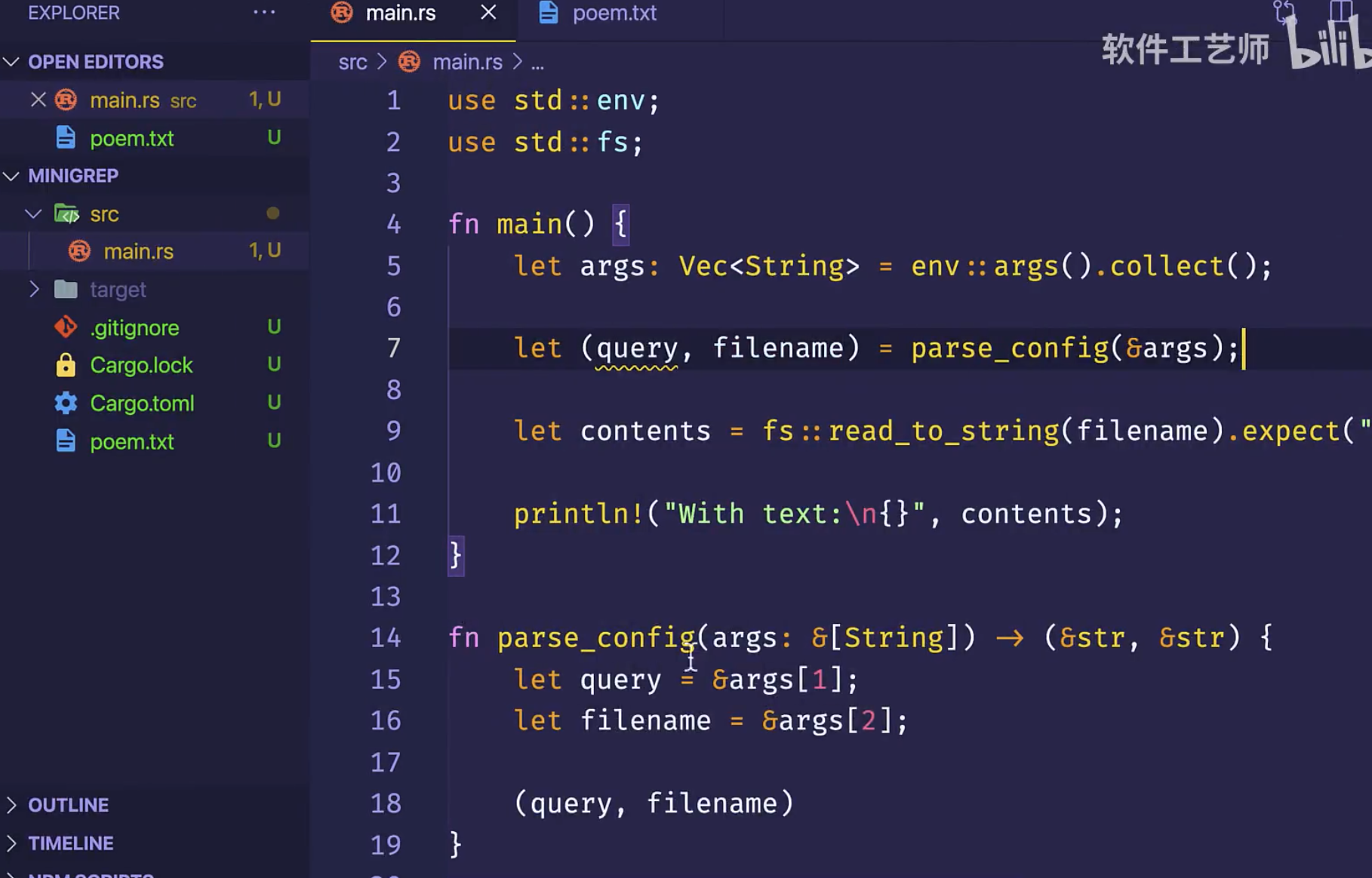Click the Explorer more actions ellipsis
The width and height of the screenshot is (1372, 878).
(263, 12)
